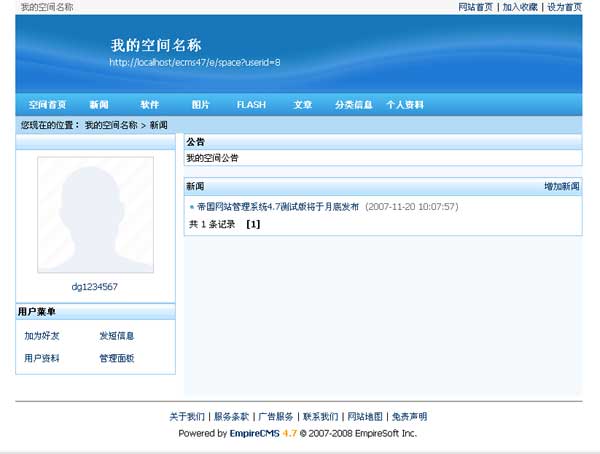Click the 免责声明 footer link
Screen dimensions: 600x454
point(409,417)
